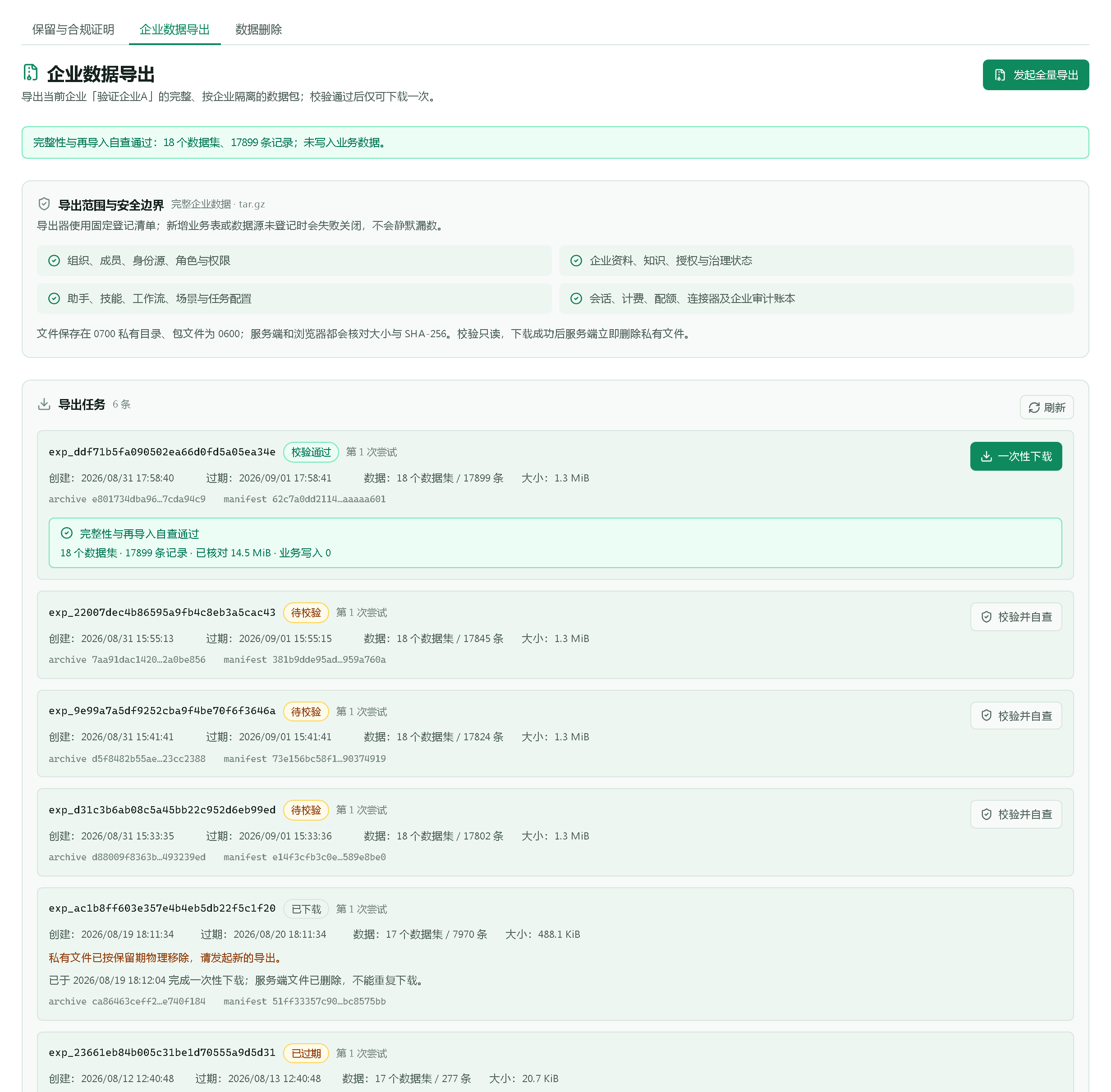This screenshot has width=1111, height=1092.
Task: Select export ID exp_ddf71b5fa090502ea66d0fd5a05ea34e
Action: [162, 452]
